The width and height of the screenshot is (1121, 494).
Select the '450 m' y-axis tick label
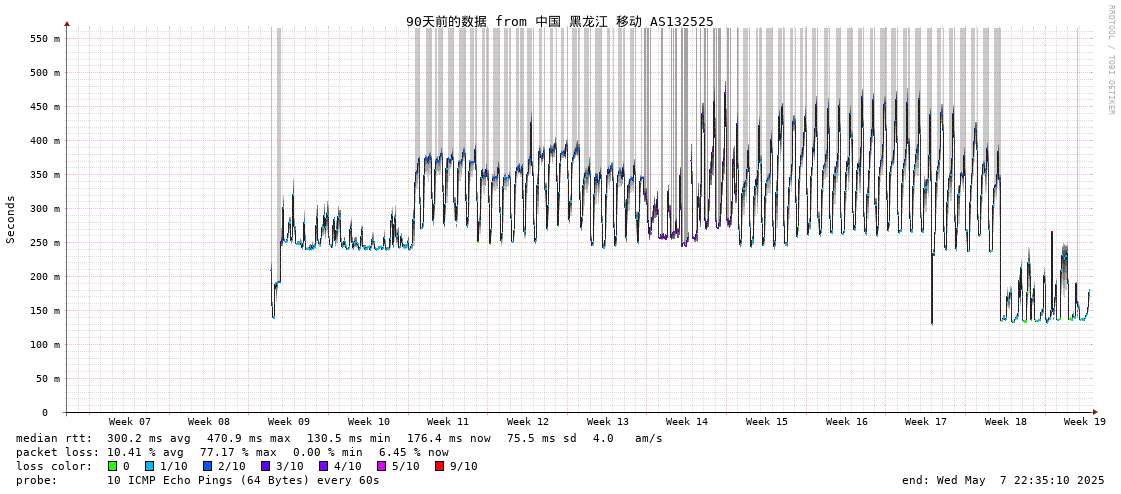[46, 107]
